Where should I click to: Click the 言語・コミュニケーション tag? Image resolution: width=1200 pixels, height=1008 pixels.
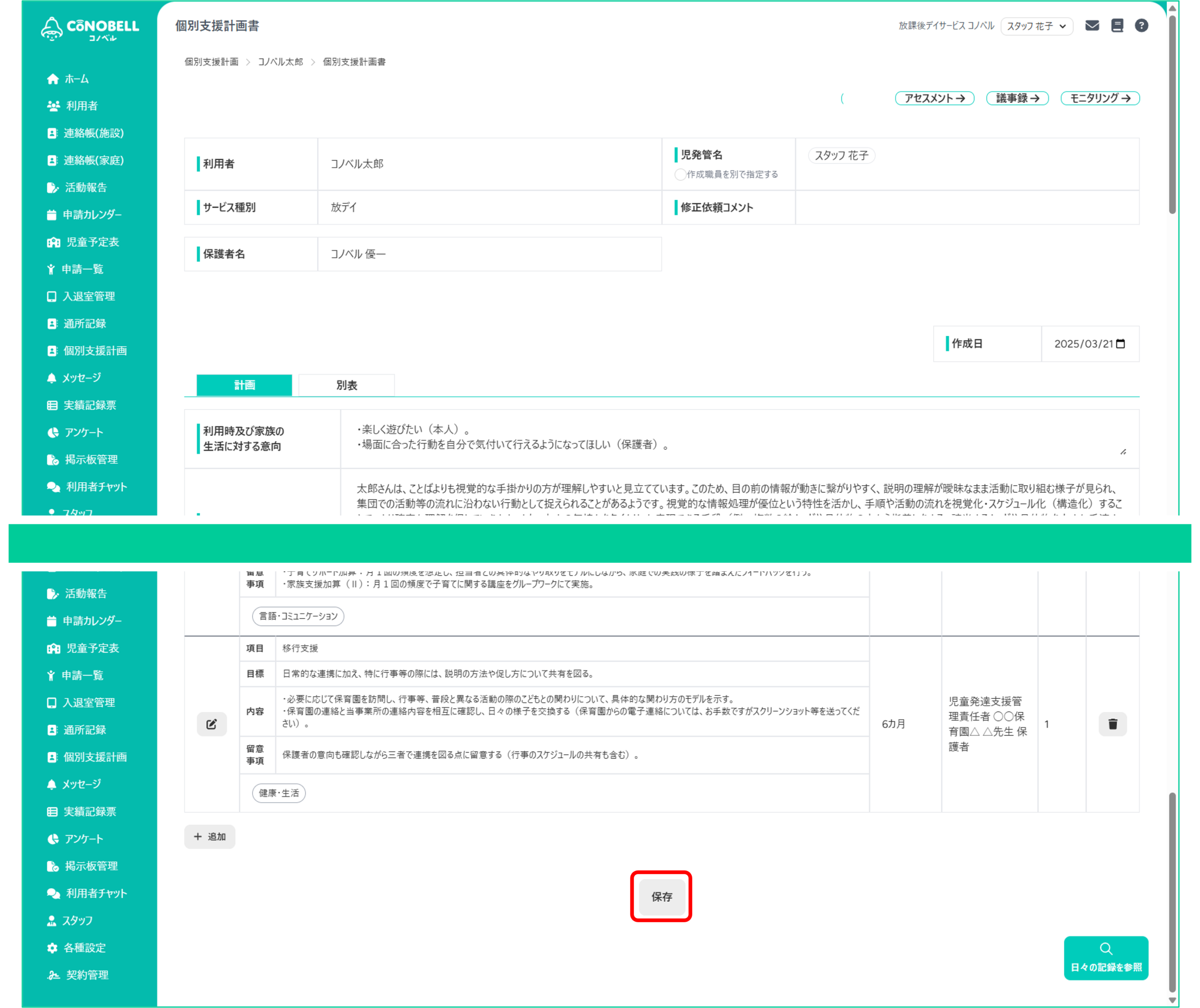coord(298,616)
